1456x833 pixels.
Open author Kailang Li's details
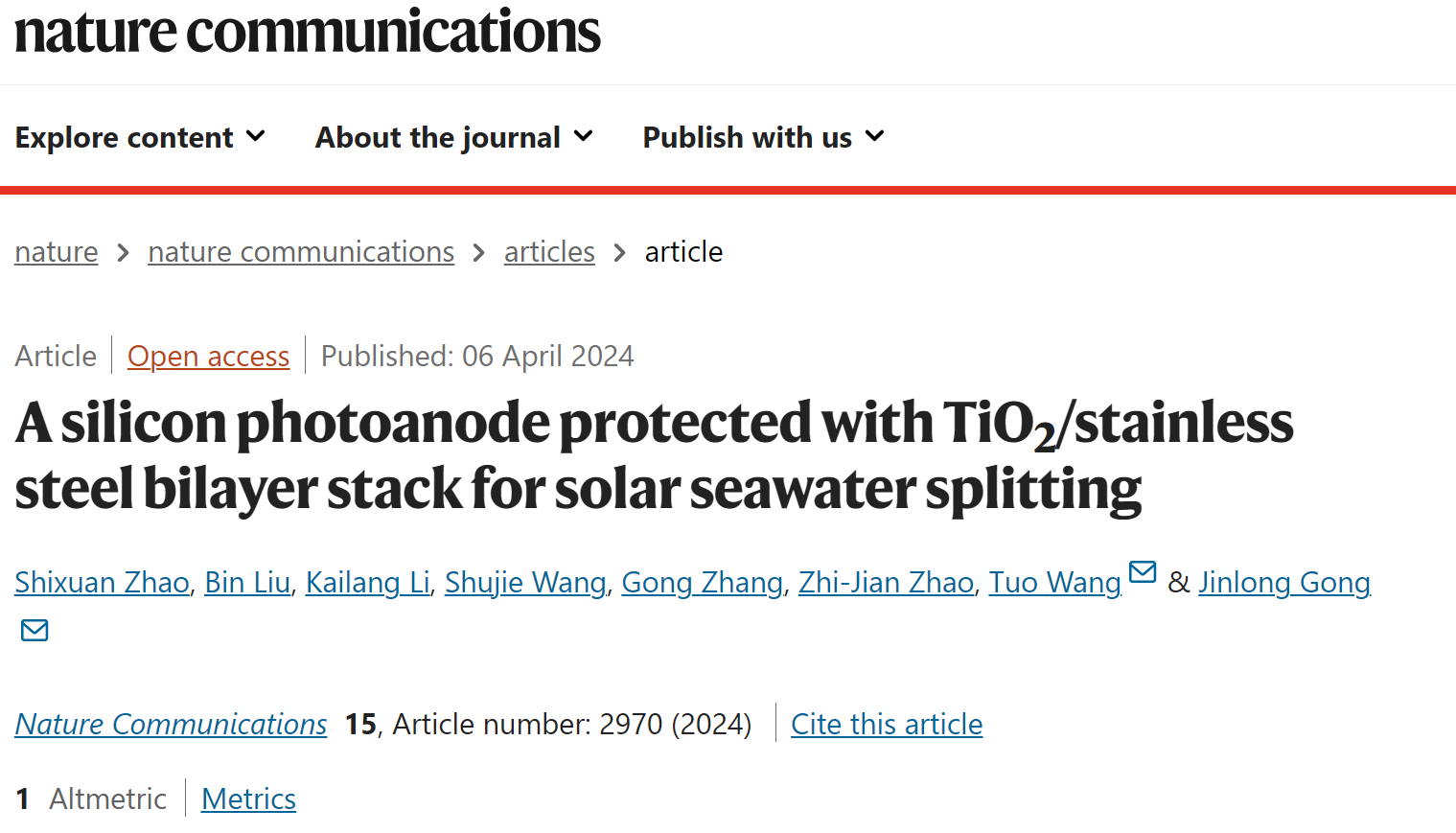[x=367, y=582]
